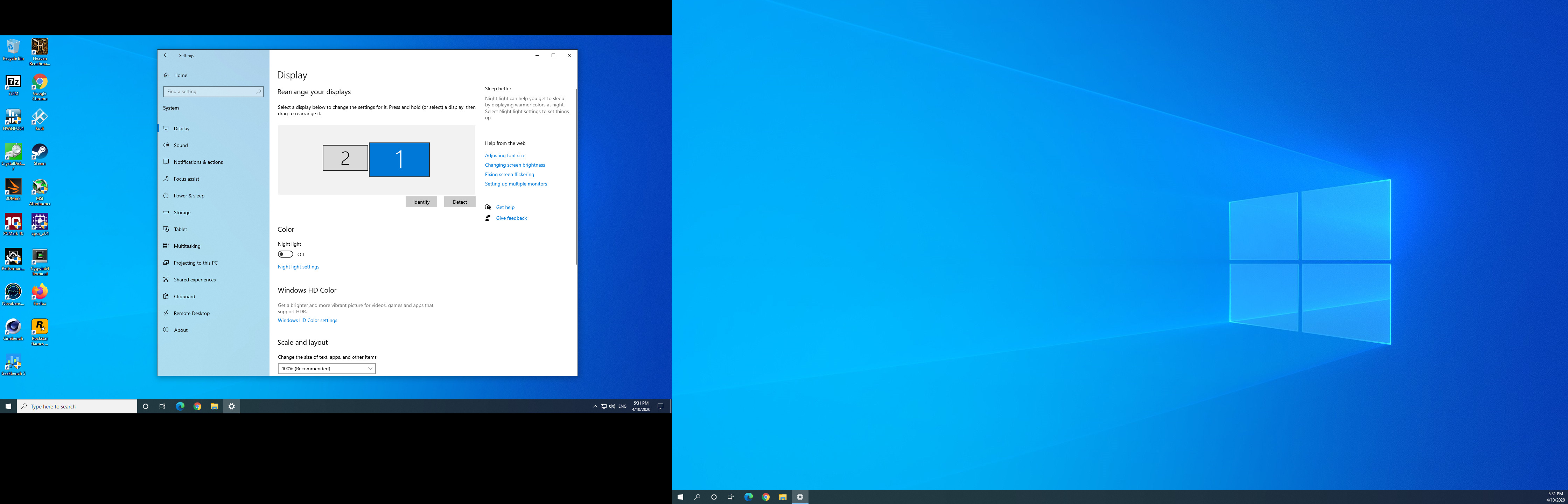1568x504 pixels.
Task: Select Rockstar Games Launcher desktop icon
Action: (x=40, y=332)
